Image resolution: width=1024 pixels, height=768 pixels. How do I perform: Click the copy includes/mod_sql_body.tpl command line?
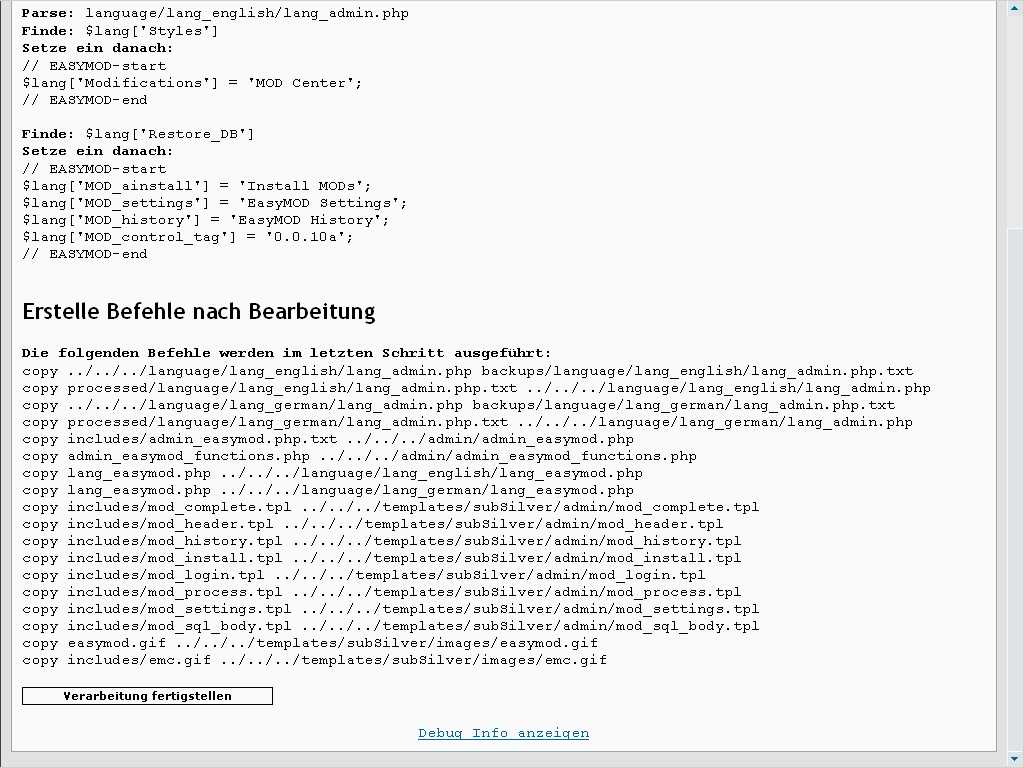(390, 626)
